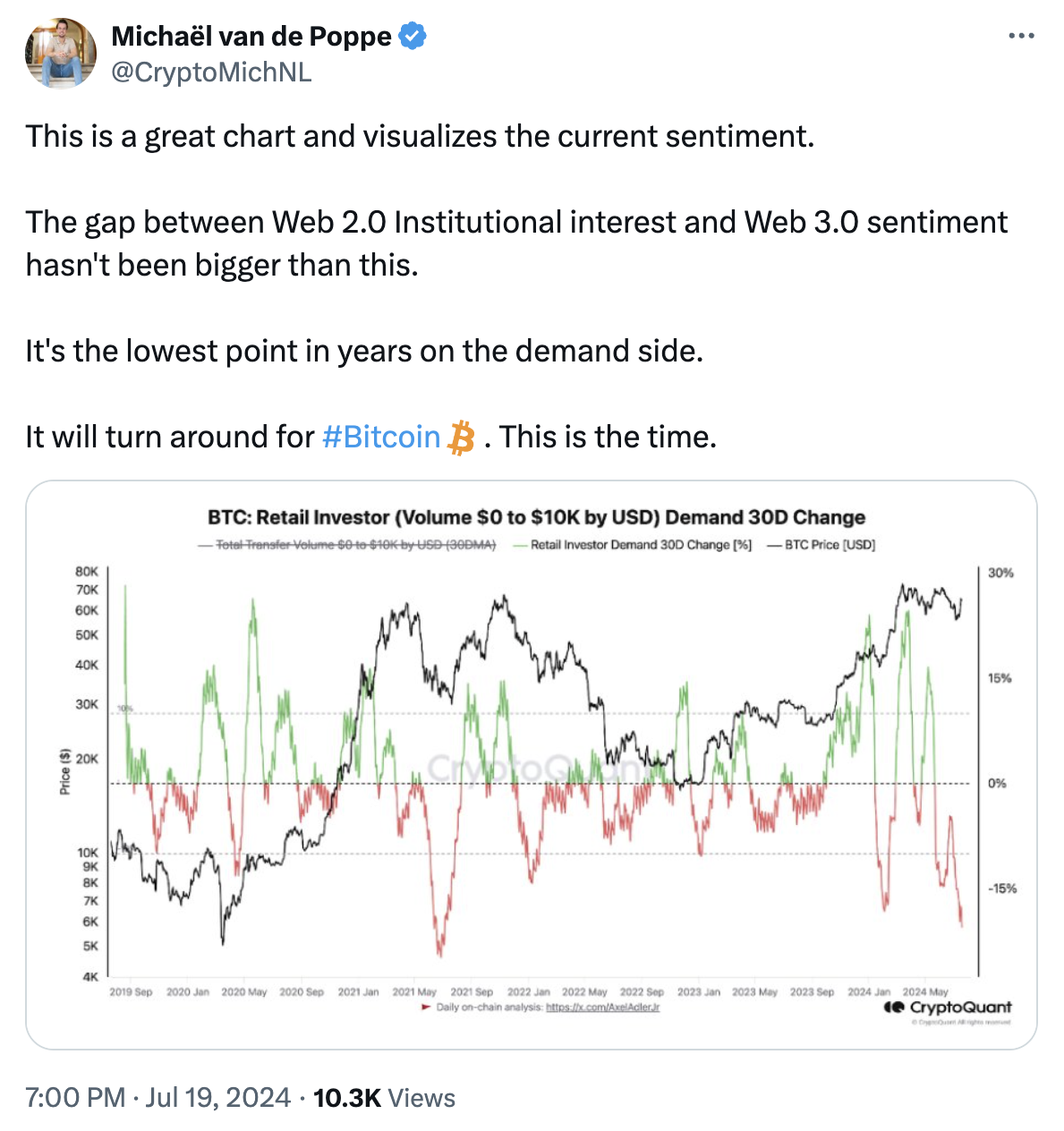This screenshot has width=1064, height=1131.
Task: Open the three-dot more options menu
Action: 1020,37
